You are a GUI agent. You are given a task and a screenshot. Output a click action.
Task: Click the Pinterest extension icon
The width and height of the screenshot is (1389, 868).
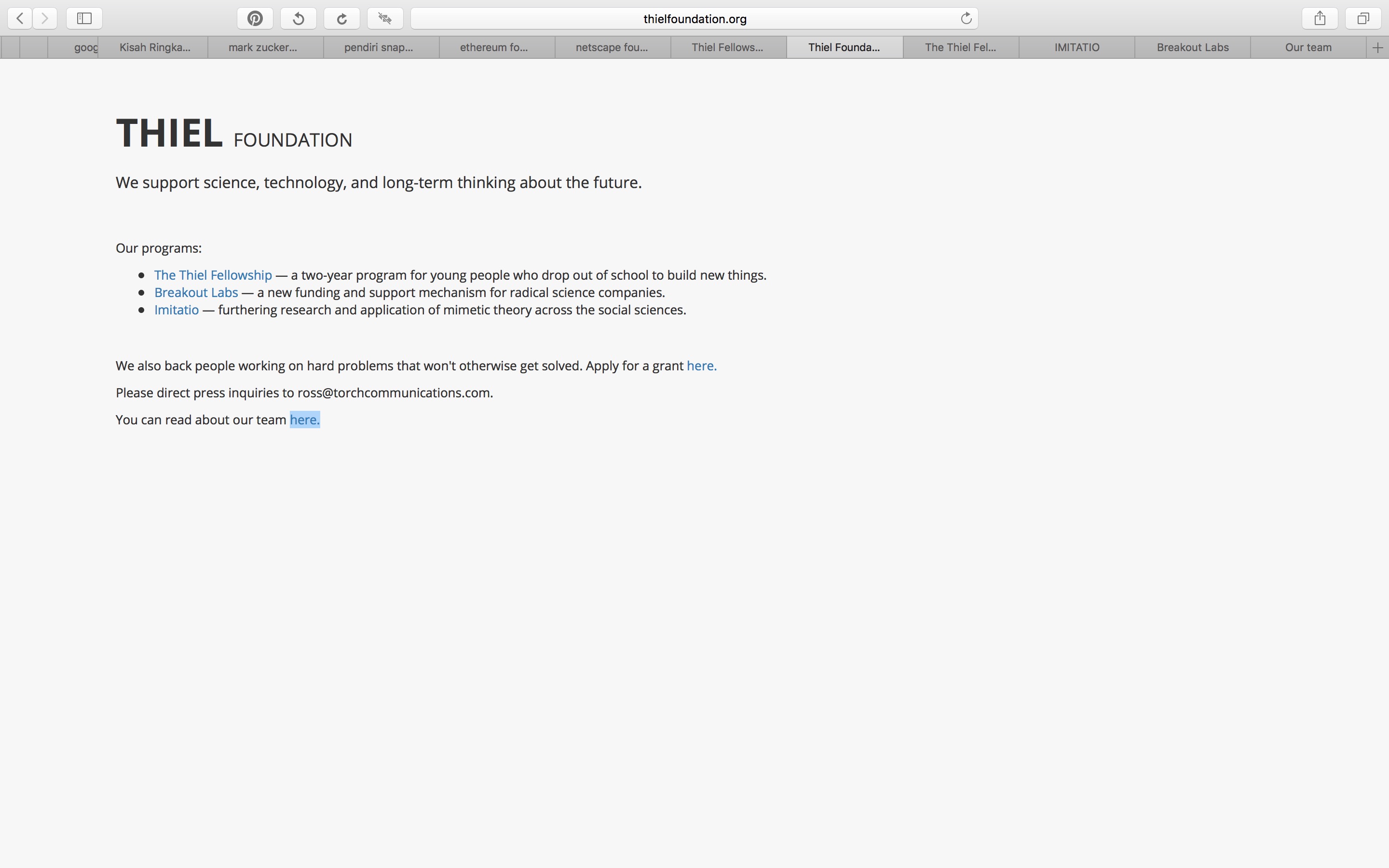(x=255, y=18)
